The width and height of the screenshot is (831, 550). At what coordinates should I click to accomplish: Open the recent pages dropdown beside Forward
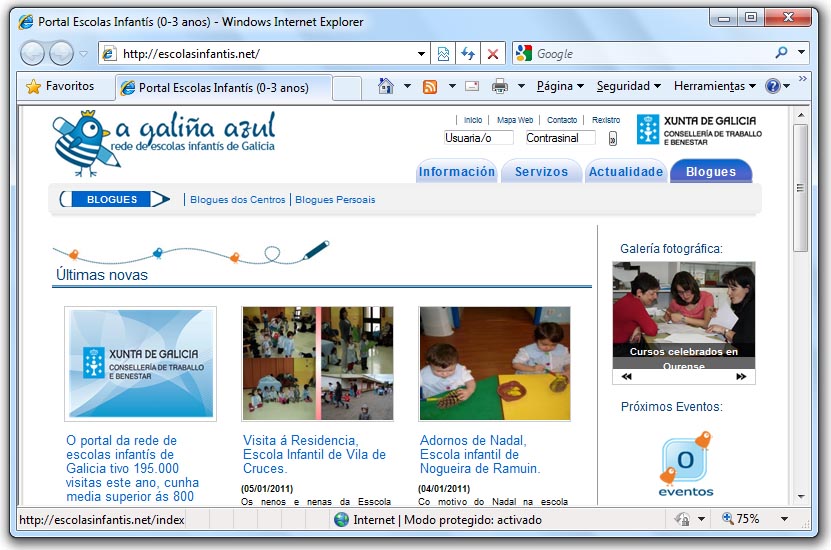(83, 54)
